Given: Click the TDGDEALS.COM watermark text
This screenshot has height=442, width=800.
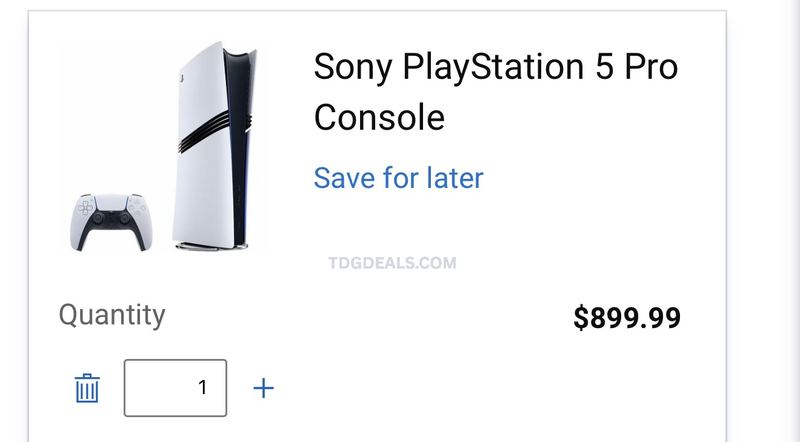Looking at the screenshot, I should tap(392, 263).
